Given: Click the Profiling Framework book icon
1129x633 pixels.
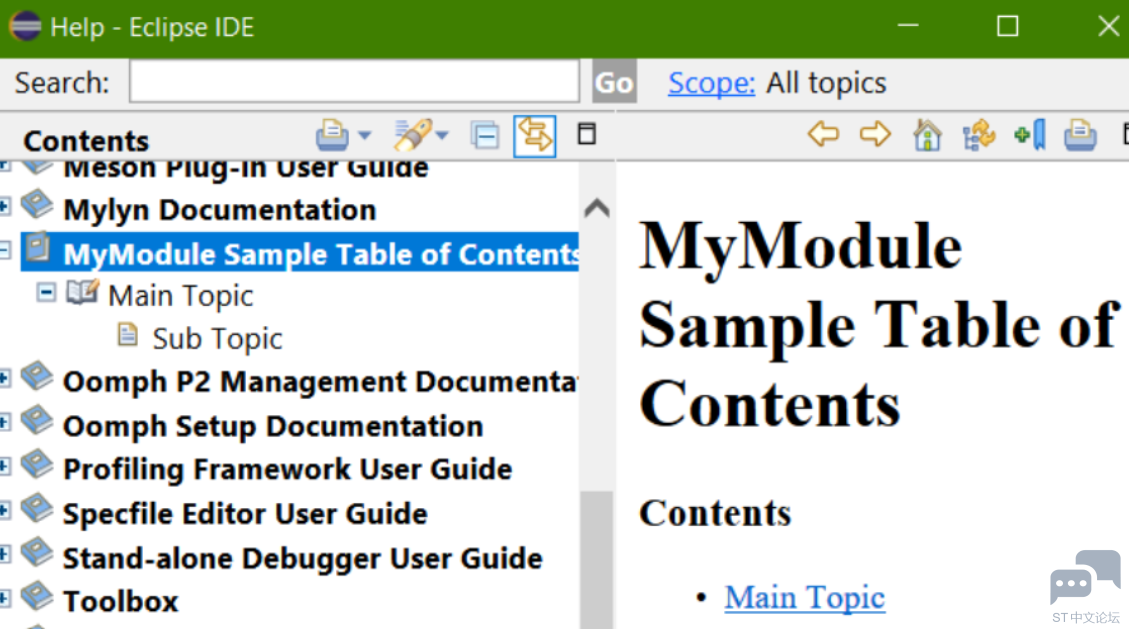Looking at the screenshot, I should pos(37,464).
